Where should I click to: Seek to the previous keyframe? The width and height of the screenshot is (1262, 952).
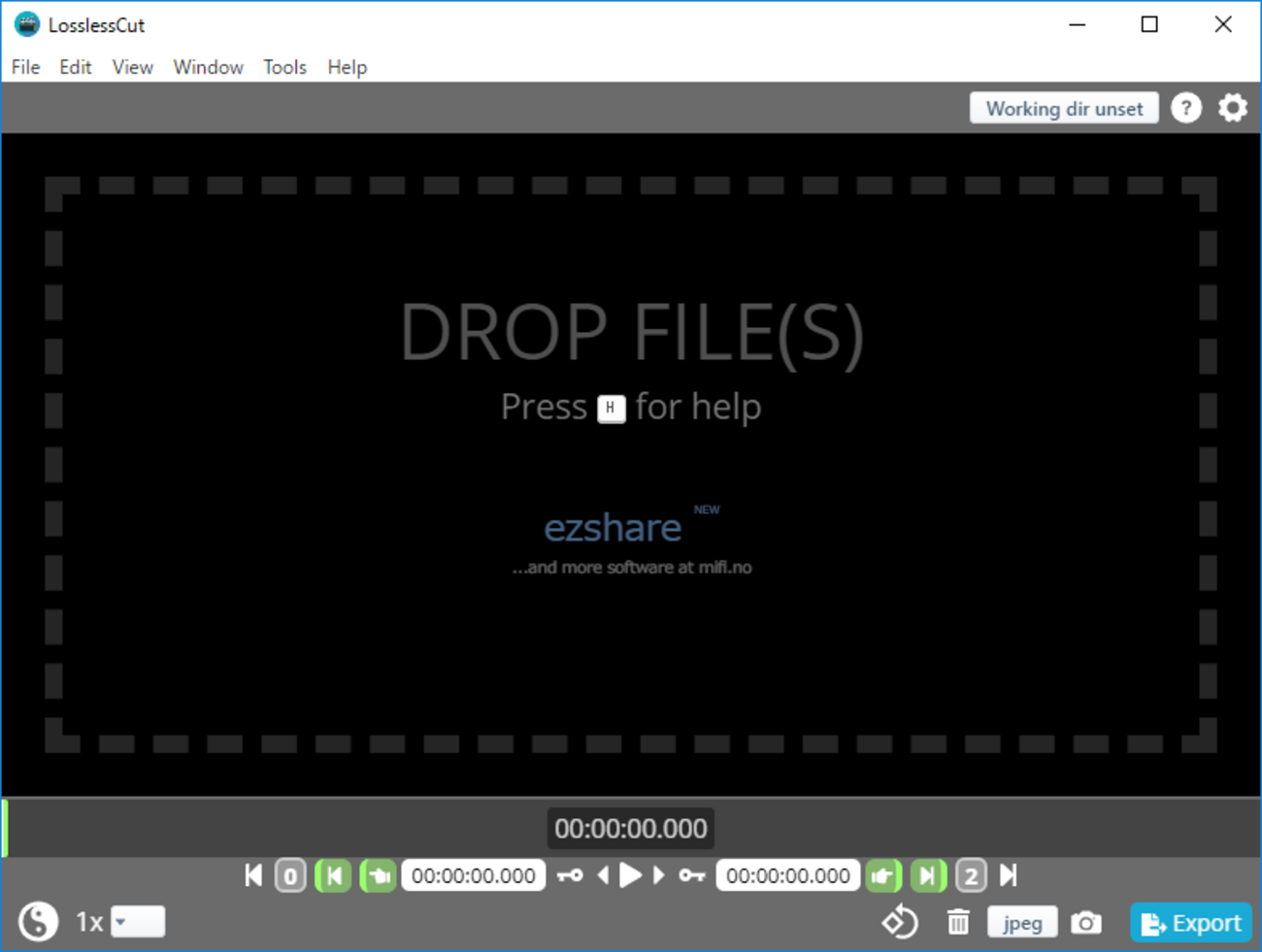click(x=570, y=875)
